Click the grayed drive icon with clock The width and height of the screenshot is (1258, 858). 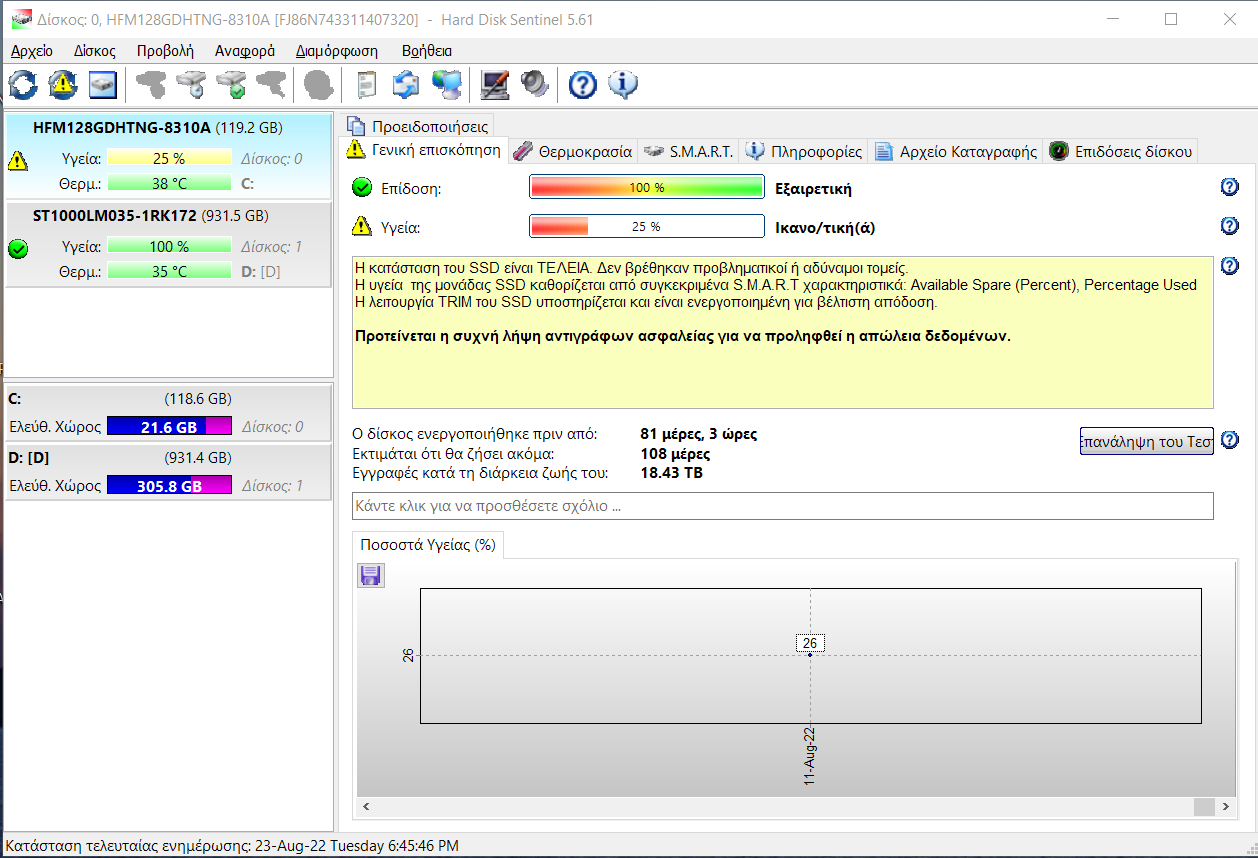191,85
